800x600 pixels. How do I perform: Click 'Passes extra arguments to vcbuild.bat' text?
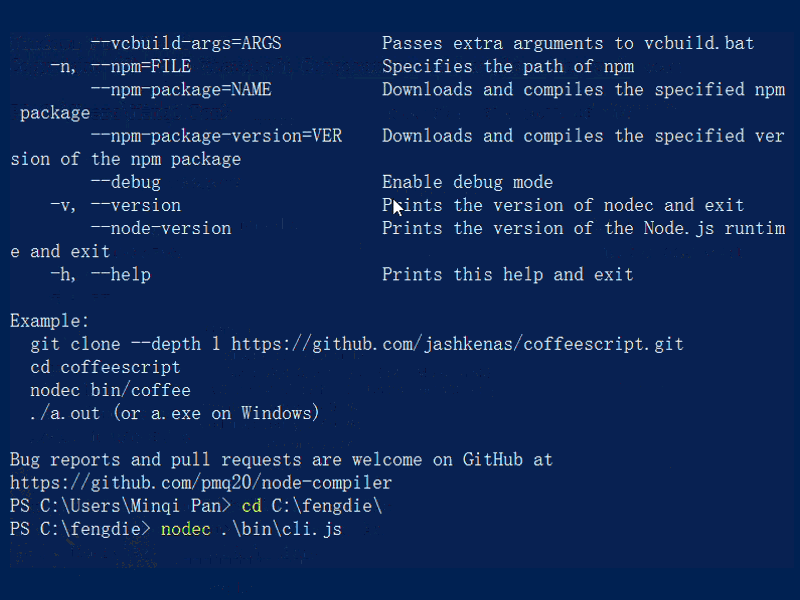pyautogui.click(x=568, y=43)
